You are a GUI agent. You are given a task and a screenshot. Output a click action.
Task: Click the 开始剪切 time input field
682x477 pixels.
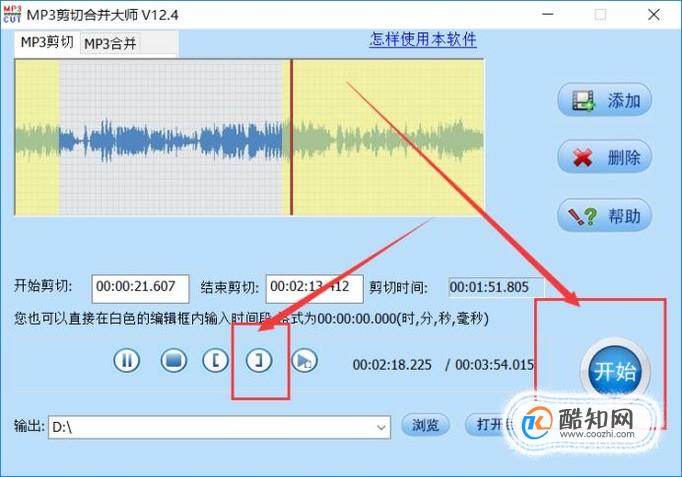(140, 289)
